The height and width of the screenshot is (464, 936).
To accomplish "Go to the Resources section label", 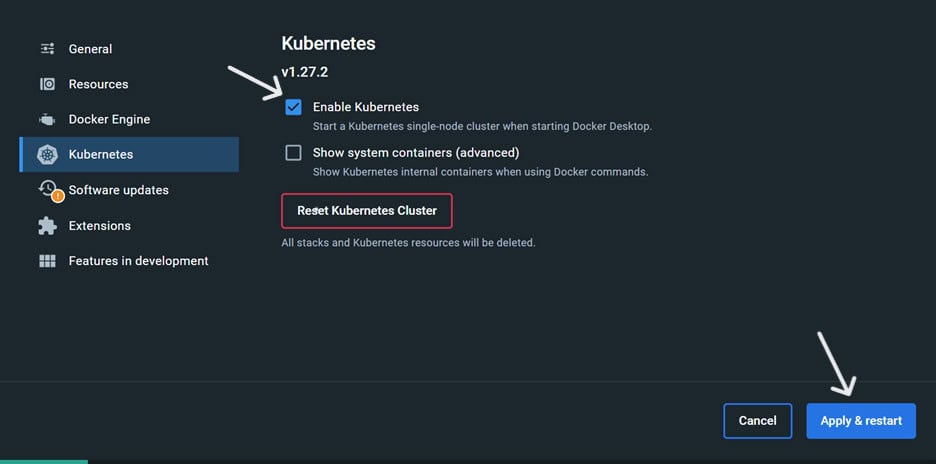I will pyautogui.click(x=98, y=84).
